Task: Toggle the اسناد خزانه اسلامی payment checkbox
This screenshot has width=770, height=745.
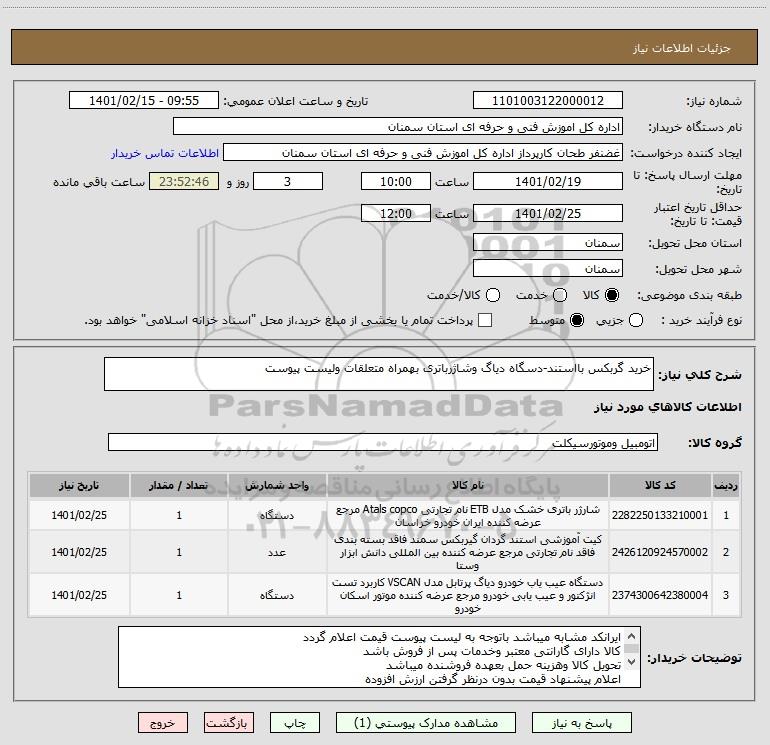Action: coord(485,320)
